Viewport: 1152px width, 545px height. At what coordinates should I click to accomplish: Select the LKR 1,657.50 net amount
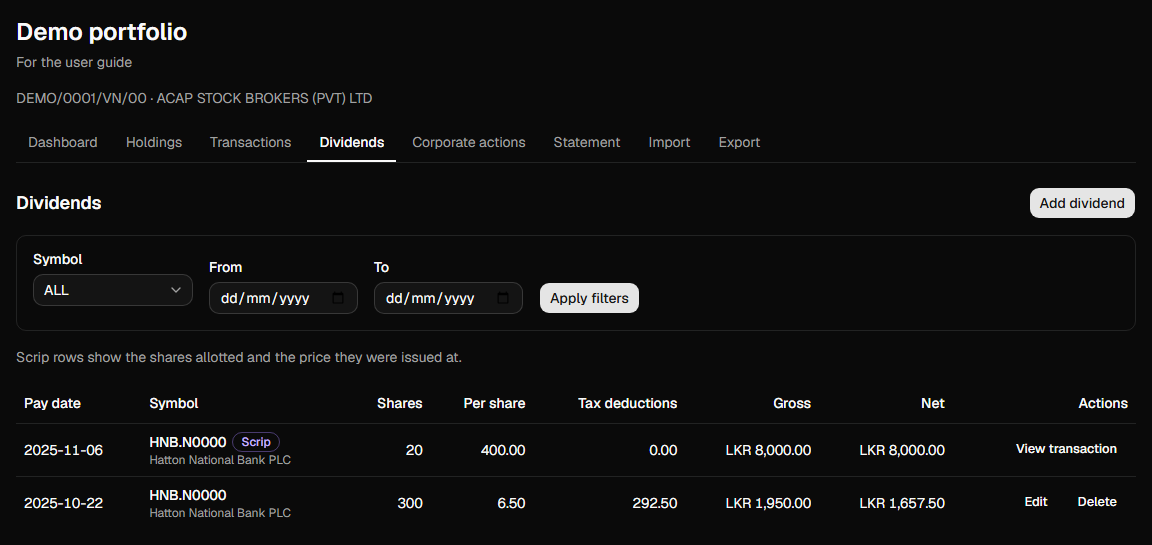click(x=902, y=503)
